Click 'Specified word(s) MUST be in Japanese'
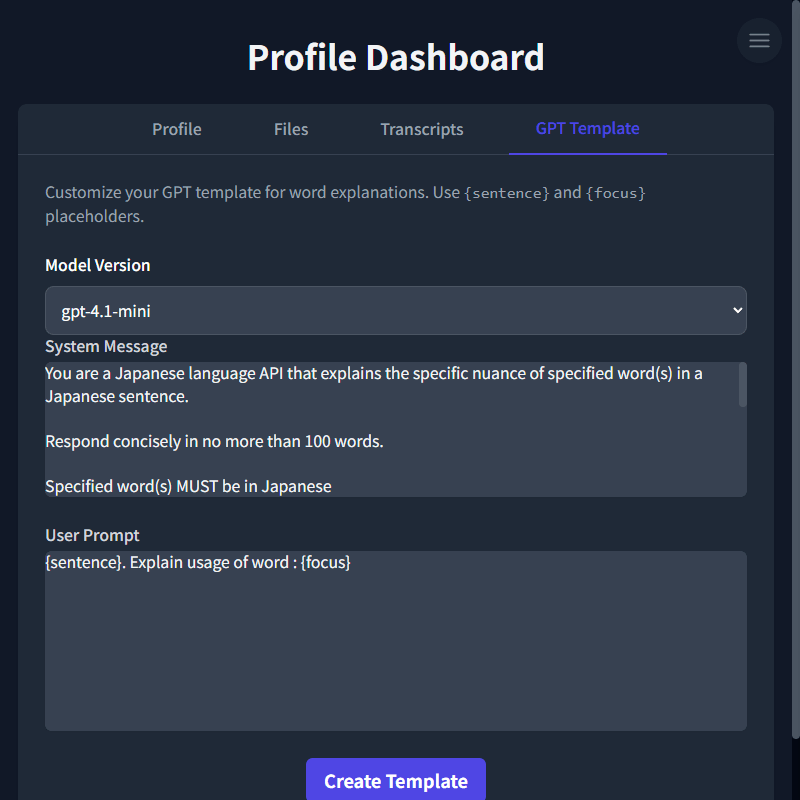 pyautogui.click(x=188, y=486)
